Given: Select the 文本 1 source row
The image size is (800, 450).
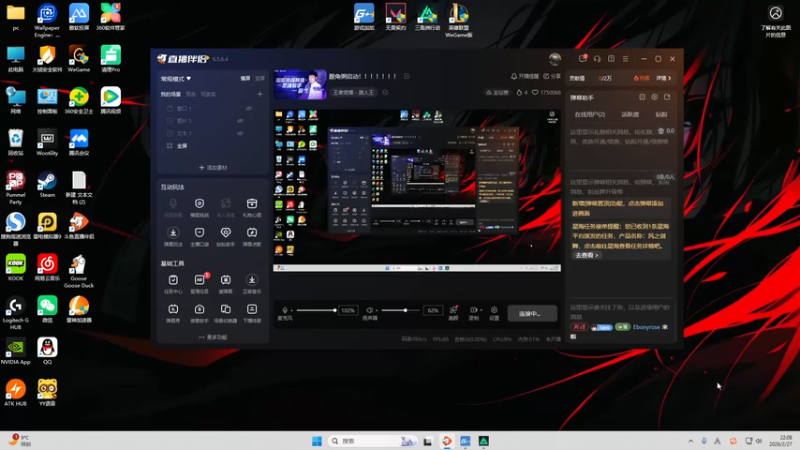Looking at the screenshot, I should pyautogui.click(x=213, y=133).
